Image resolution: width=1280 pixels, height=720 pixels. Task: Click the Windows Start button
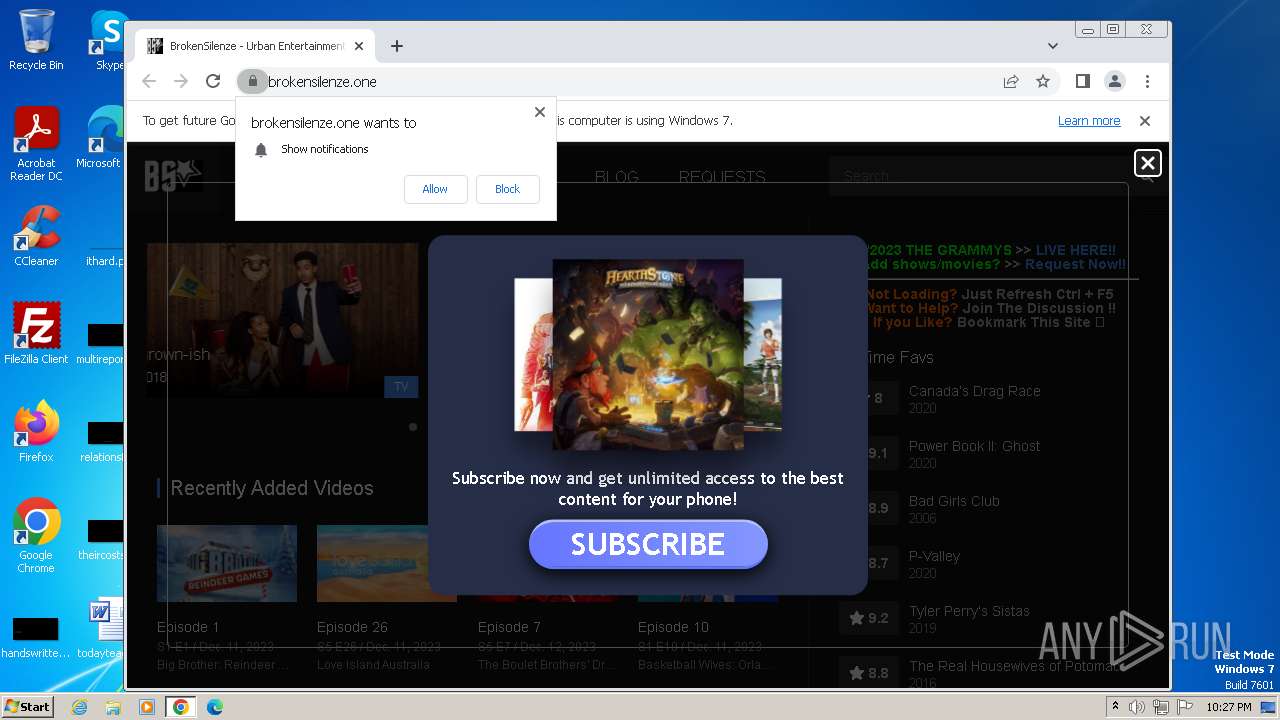click(28, 706)
